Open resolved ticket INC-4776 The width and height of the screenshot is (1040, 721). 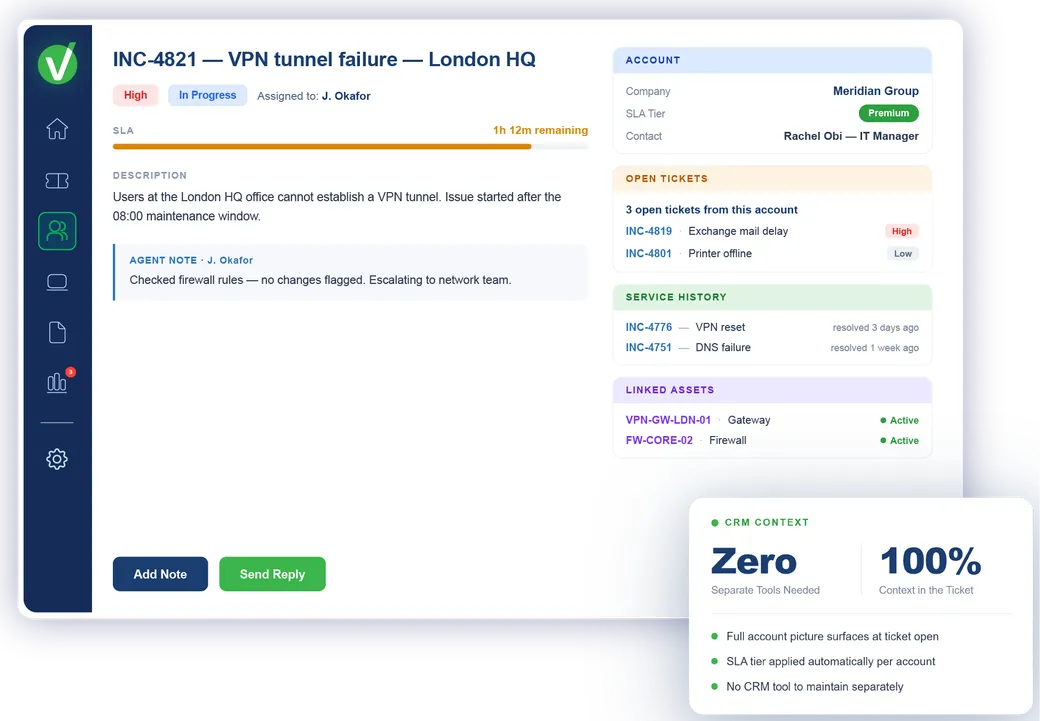coord(648,327)
